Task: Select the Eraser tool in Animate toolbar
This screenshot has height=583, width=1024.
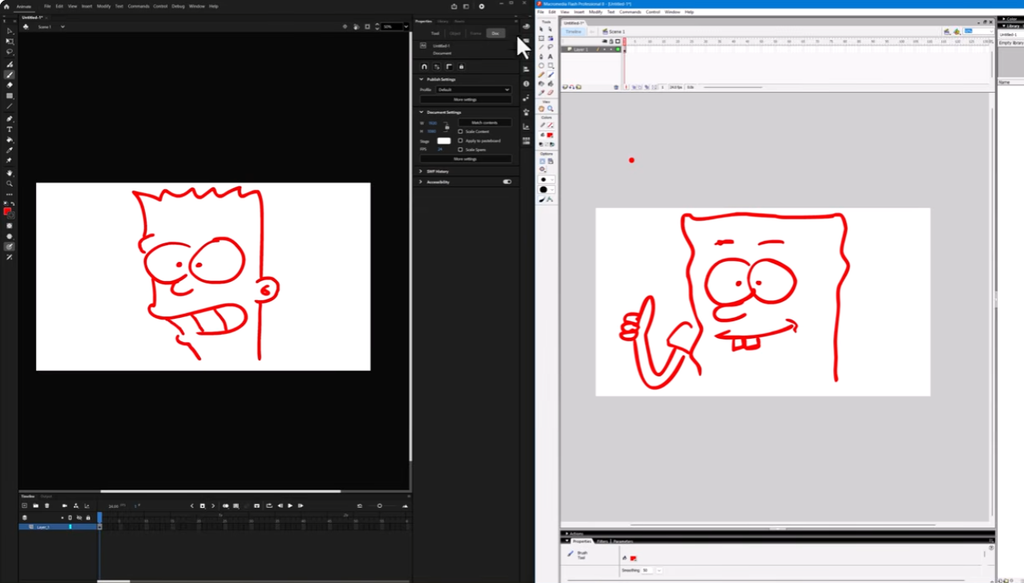Action: (x=9, y=86)
